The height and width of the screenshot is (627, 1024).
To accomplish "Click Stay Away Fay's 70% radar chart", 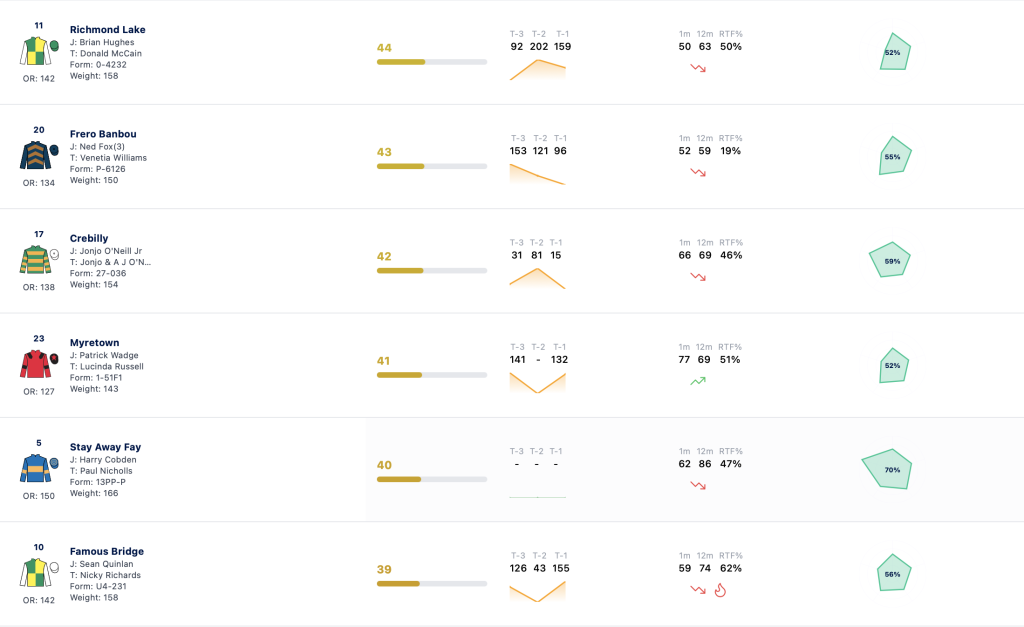I will (x=887, y=469).
